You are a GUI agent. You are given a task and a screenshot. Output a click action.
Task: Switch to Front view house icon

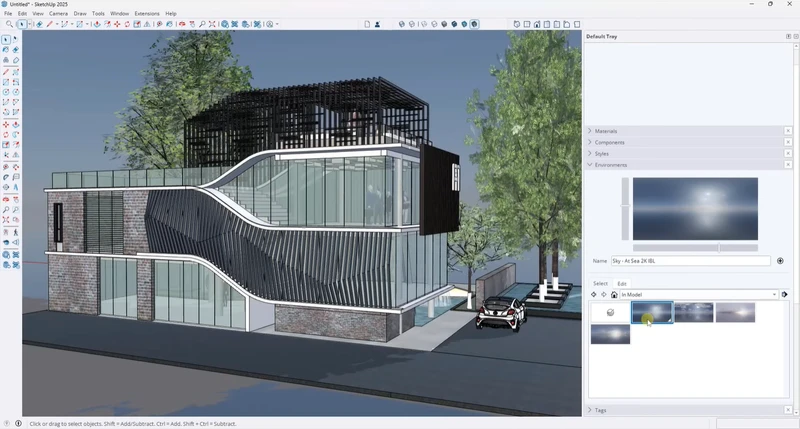(537, 24)
